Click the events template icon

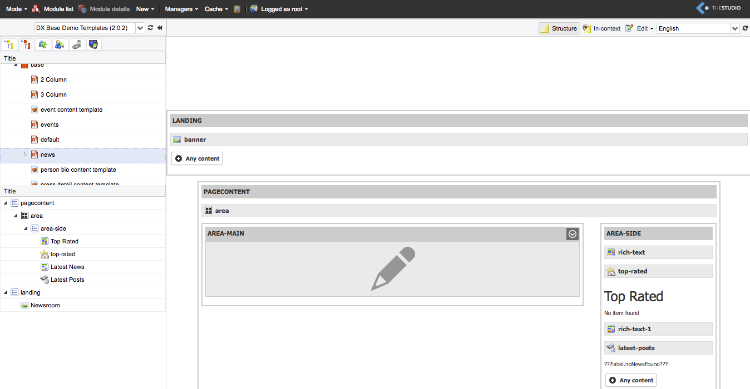pyautogui.click(x=34, y=124)
